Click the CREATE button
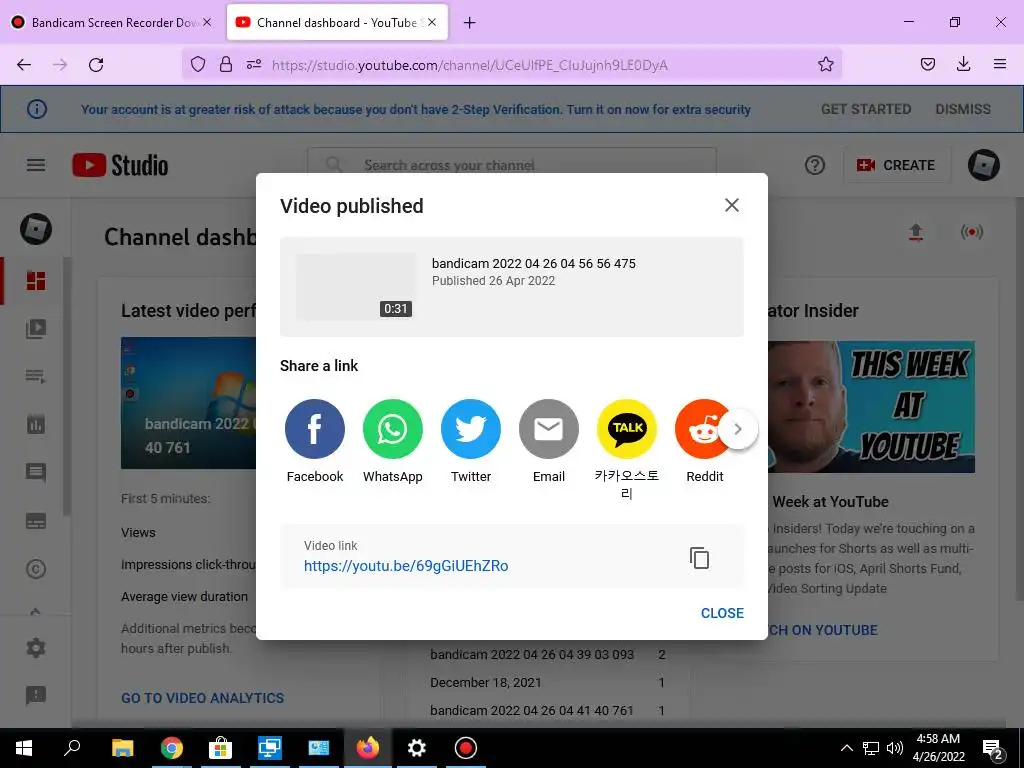 [896, 165]
